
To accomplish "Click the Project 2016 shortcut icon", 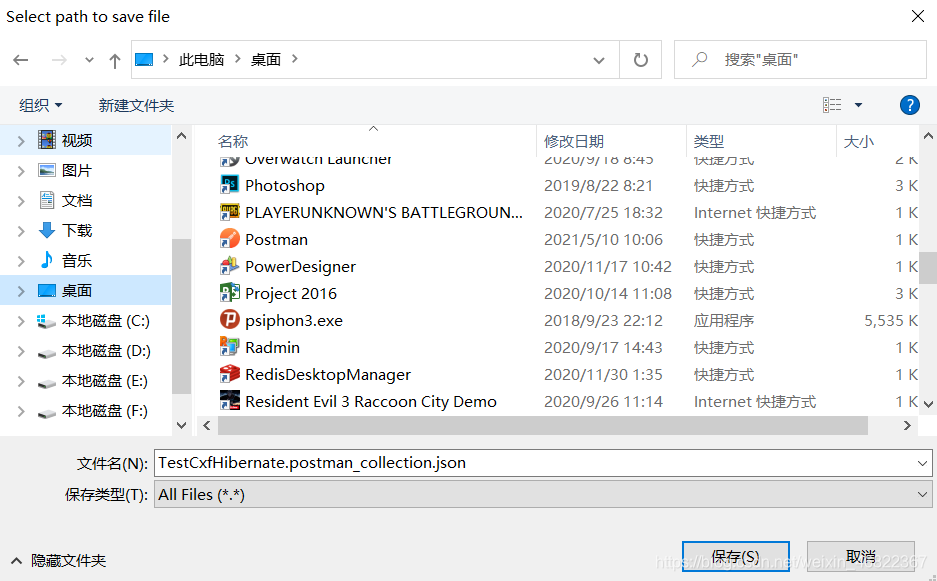I will (x=229, y=293).
